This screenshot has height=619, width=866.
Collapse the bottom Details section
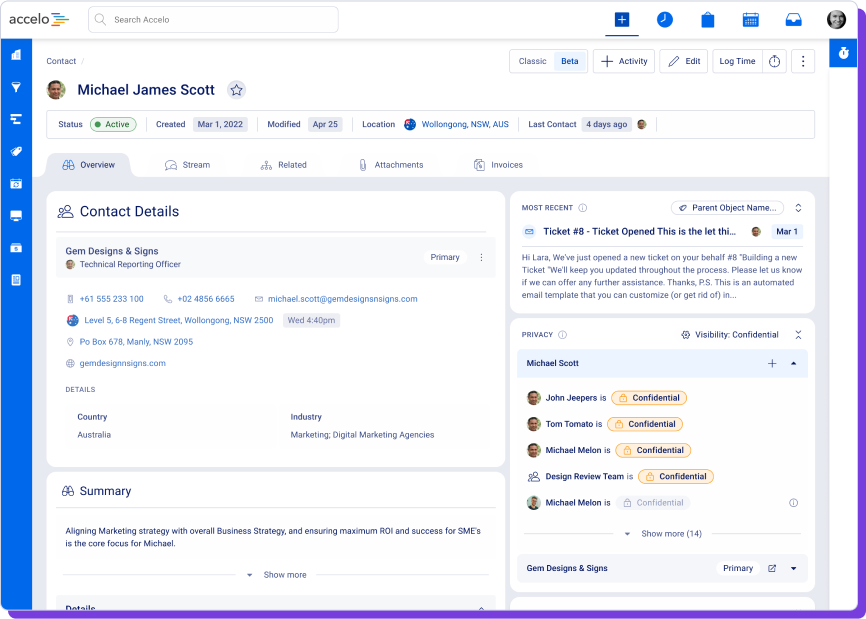click(x=482, y=607)
